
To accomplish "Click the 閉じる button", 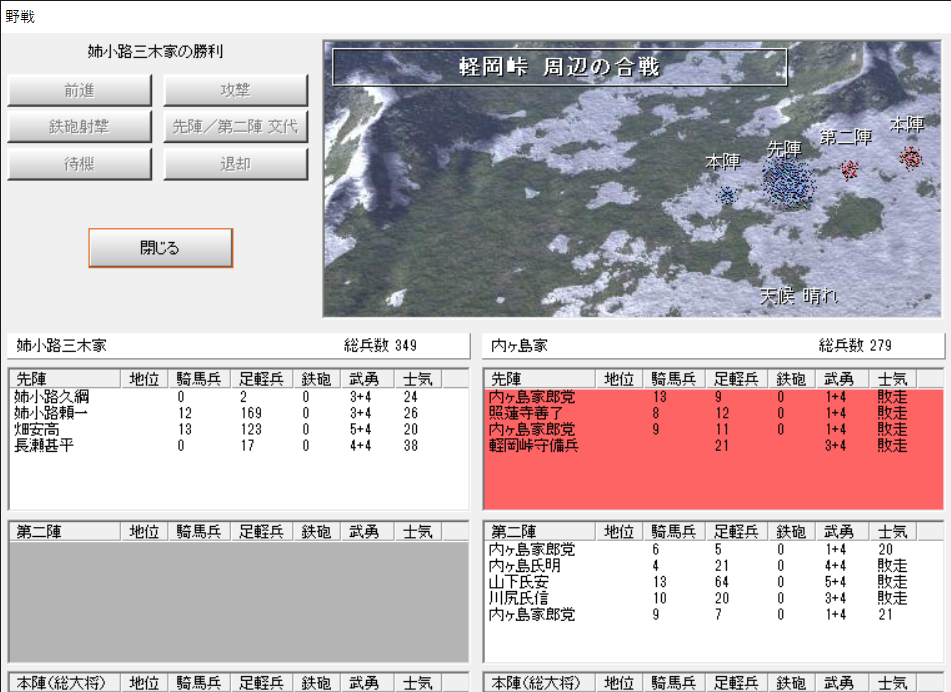I will pyautogui.click(x=160, y=248).
